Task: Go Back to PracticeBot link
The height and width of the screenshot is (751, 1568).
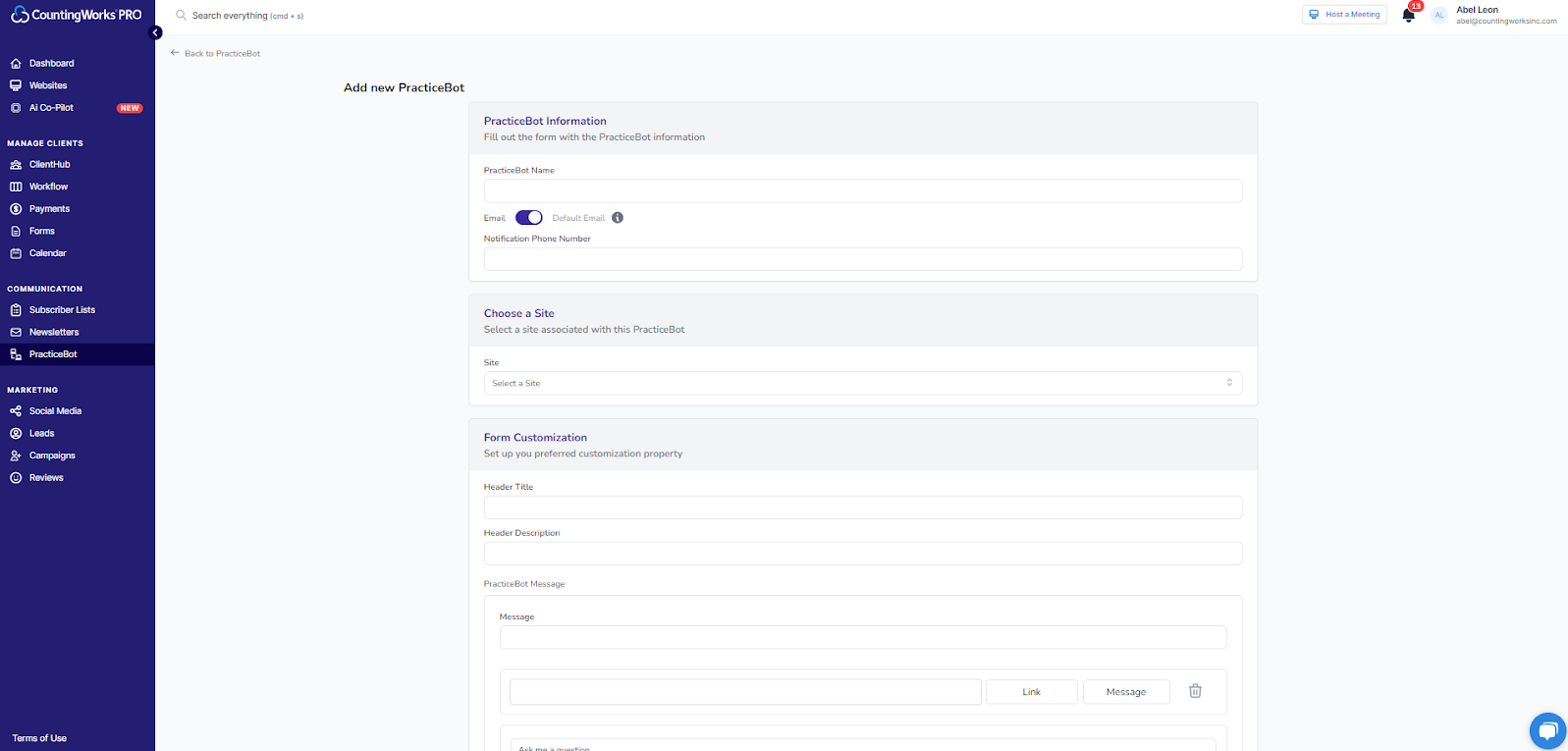Action: click(x=223, y=54)
